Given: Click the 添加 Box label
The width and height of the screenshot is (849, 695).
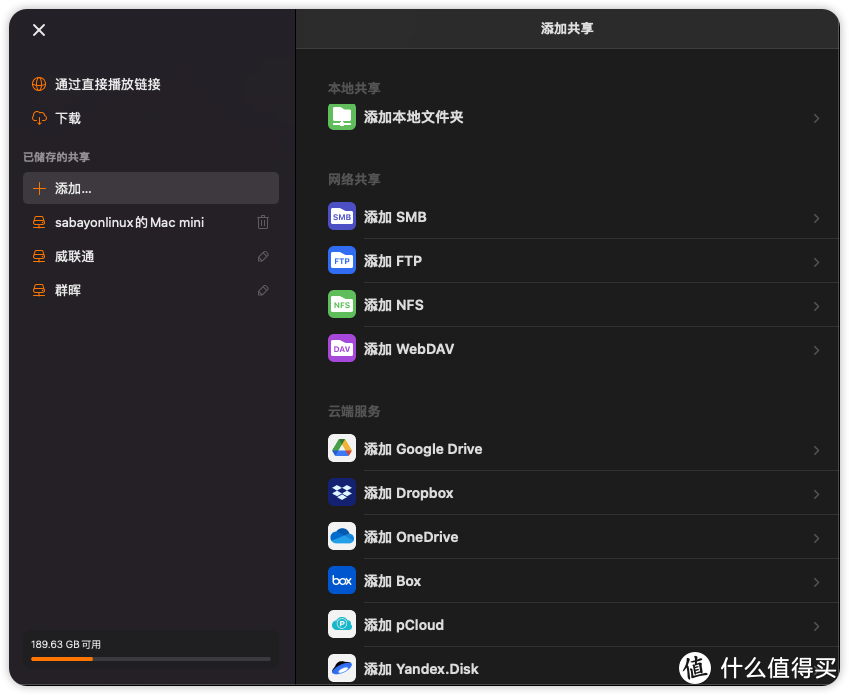Looking at the screenshot, I should (392, 581).
